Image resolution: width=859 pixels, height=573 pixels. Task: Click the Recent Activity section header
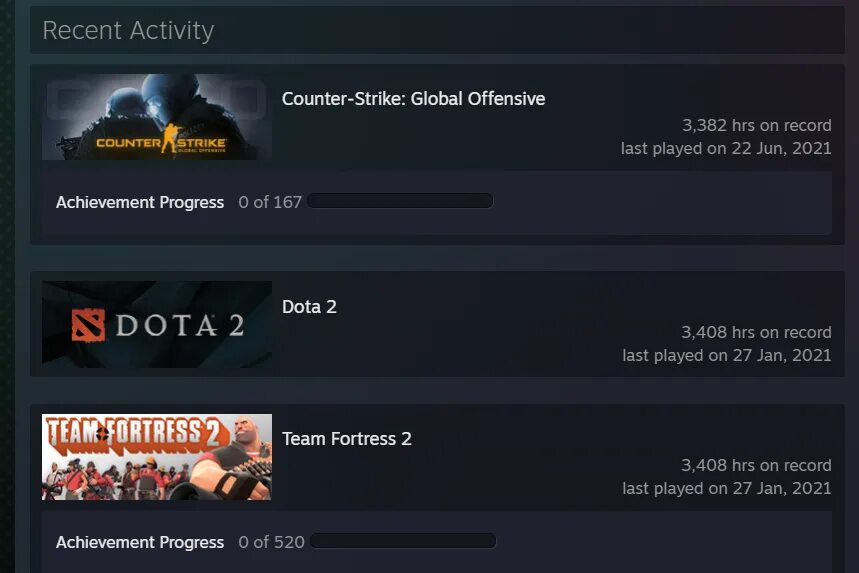click(x=128, y=30)
